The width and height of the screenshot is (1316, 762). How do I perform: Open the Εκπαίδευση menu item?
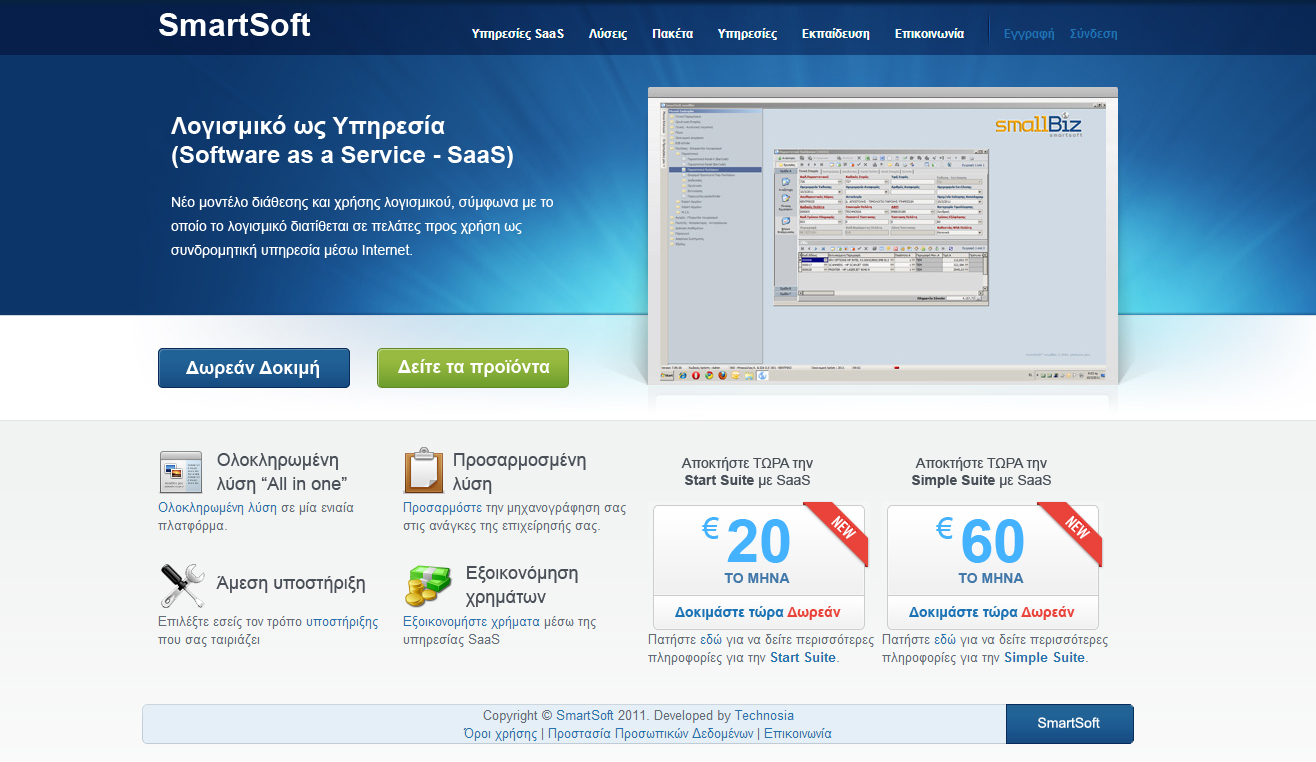(x=836, y=33)
